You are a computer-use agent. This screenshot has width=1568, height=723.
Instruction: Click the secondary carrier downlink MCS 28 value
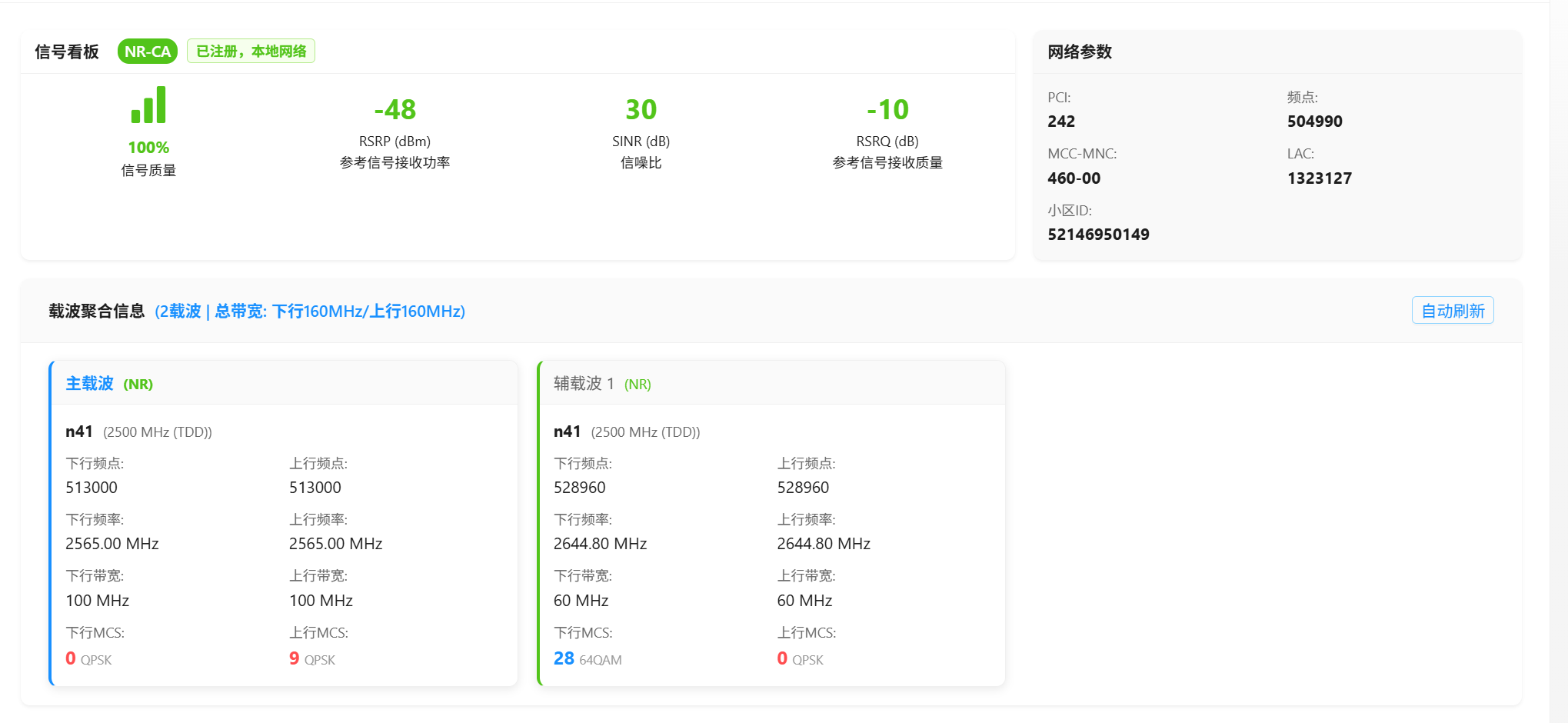point(564,658)
